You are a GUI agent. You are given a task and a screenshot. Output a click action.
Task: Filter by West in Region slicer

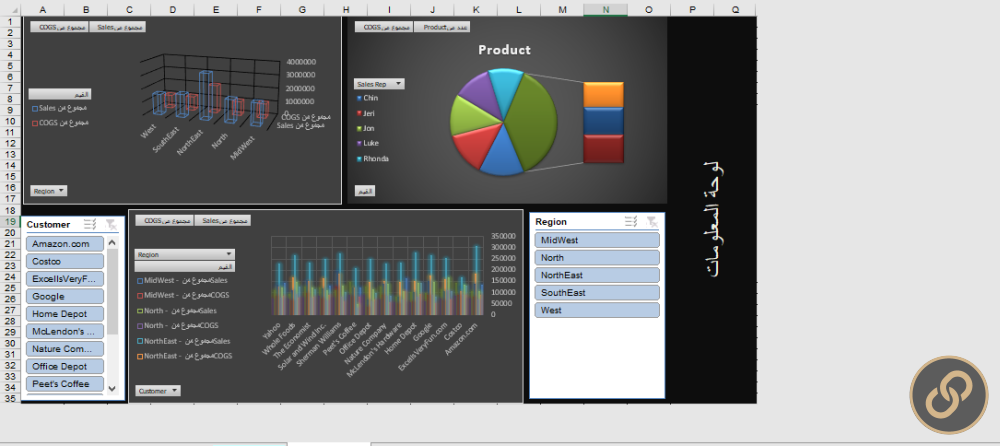click(597, 310)
